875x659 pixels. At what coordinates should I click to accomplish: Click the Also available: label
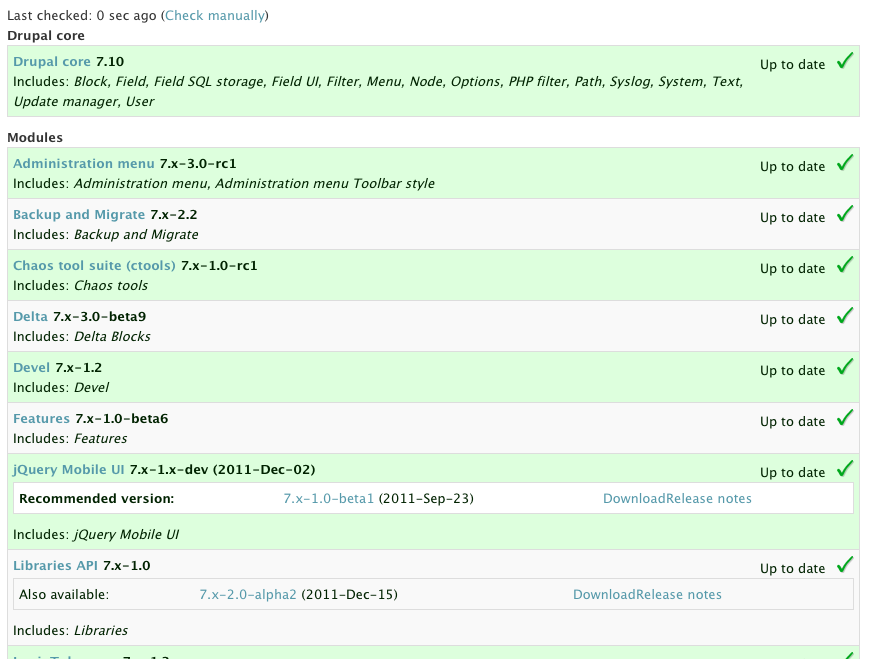[64, 595]
